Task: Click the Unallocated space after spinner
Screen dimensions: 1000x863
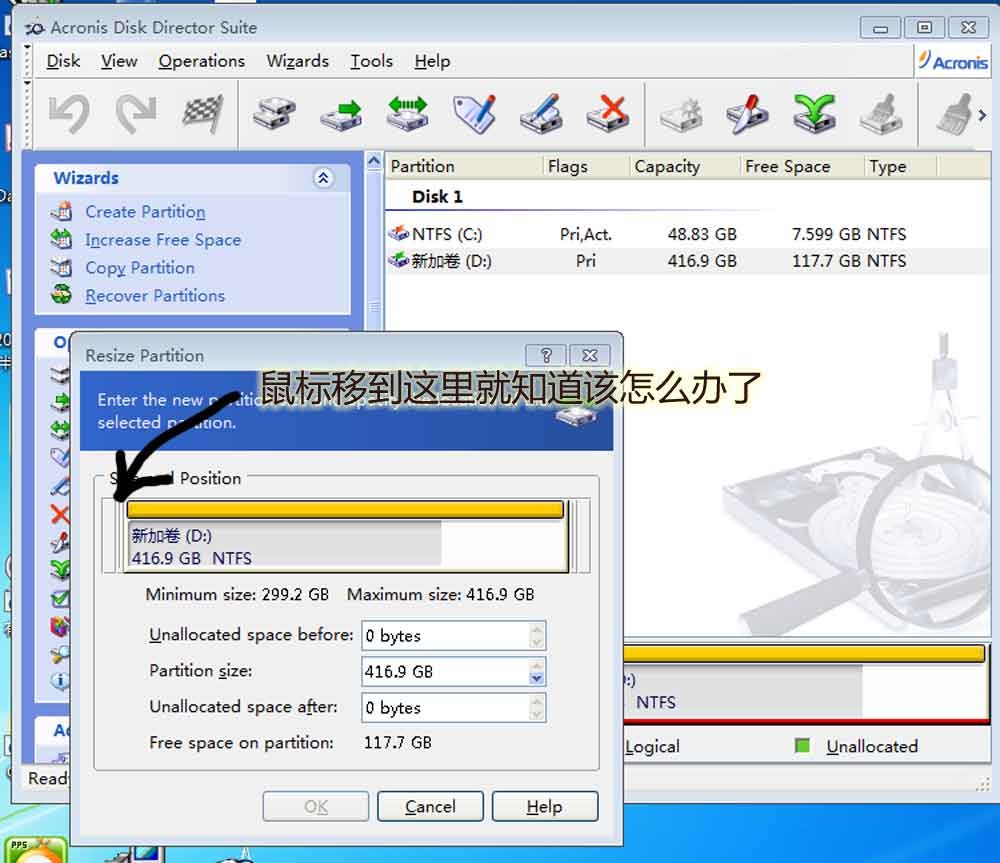Action: pos(536,707)
